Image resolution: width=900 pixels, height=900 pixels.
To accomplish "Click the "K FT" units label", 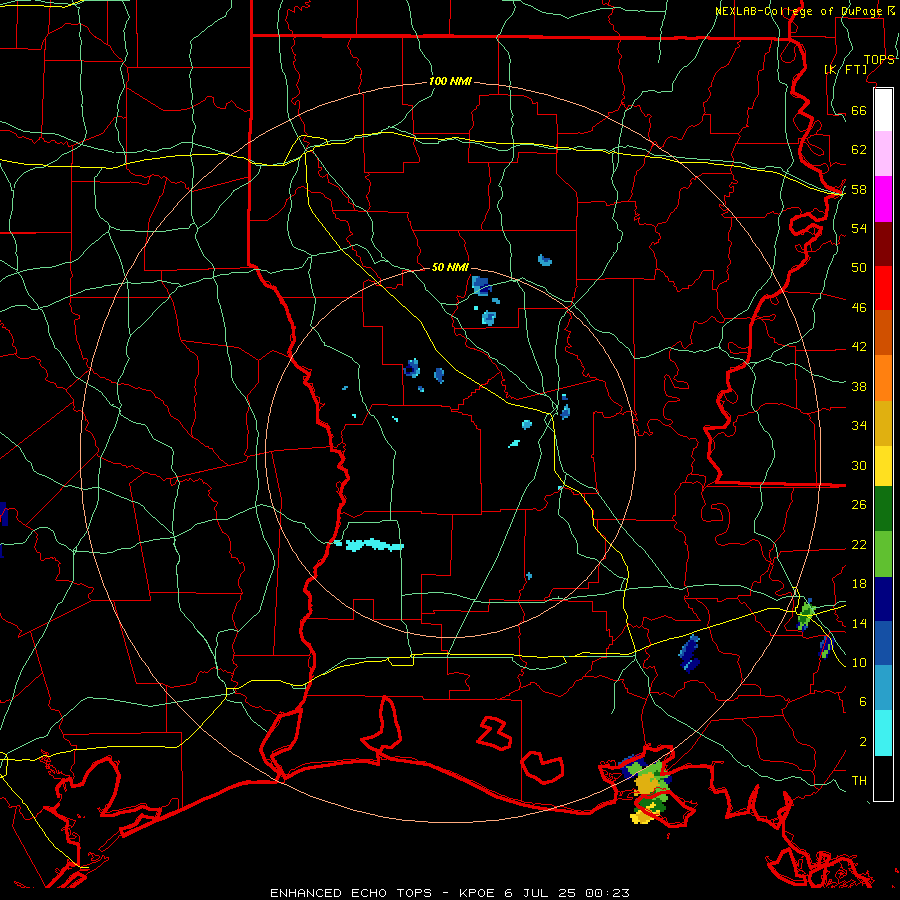I will pyautogui.click(x=846, y=69).
